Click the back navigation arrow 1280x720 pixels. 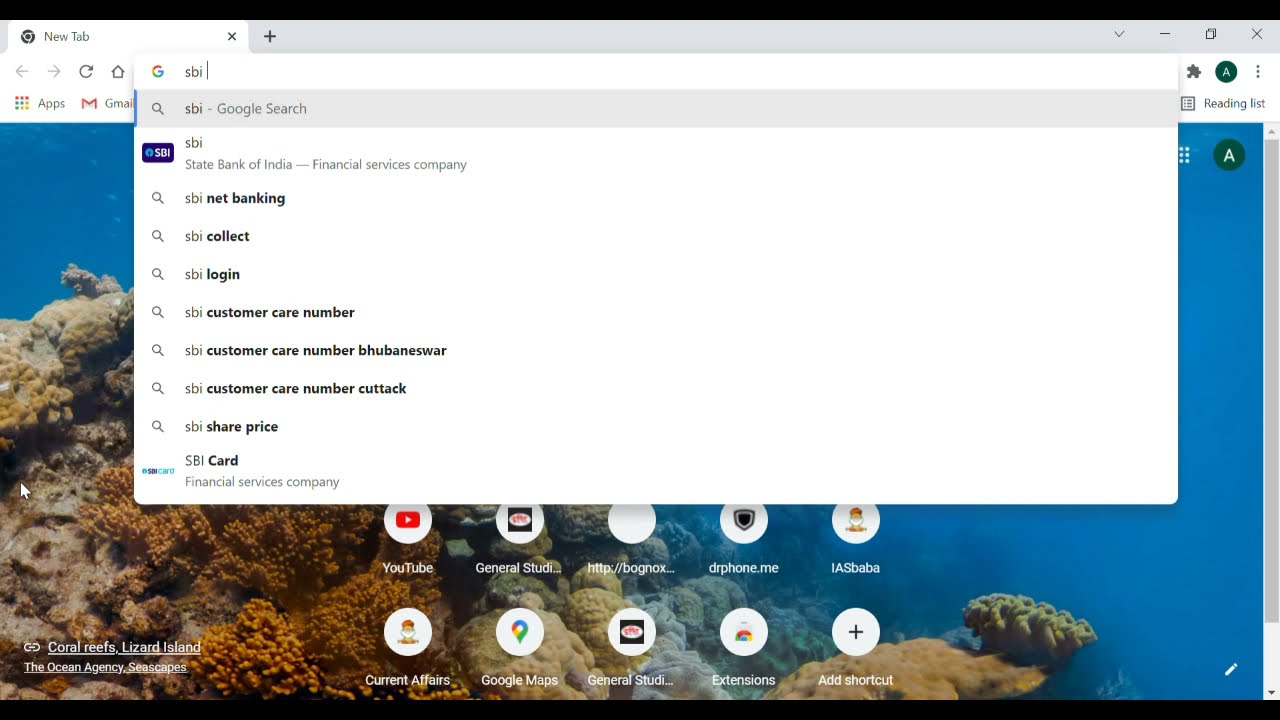pos(22,72)
